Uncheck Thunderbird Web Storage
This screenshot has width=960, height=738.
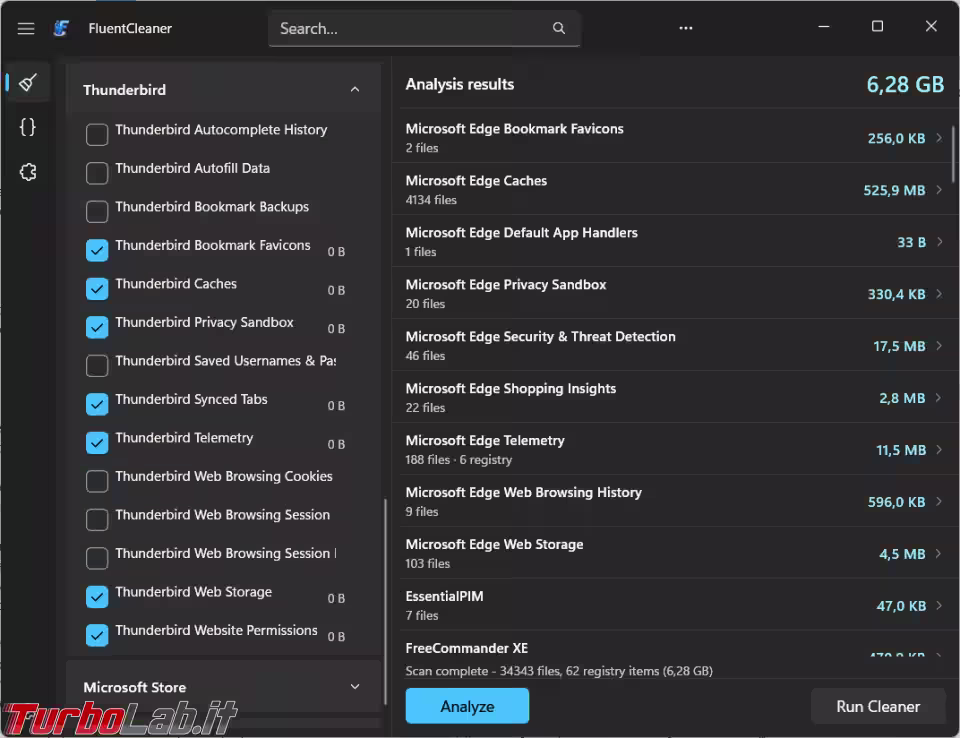(97, 597)
